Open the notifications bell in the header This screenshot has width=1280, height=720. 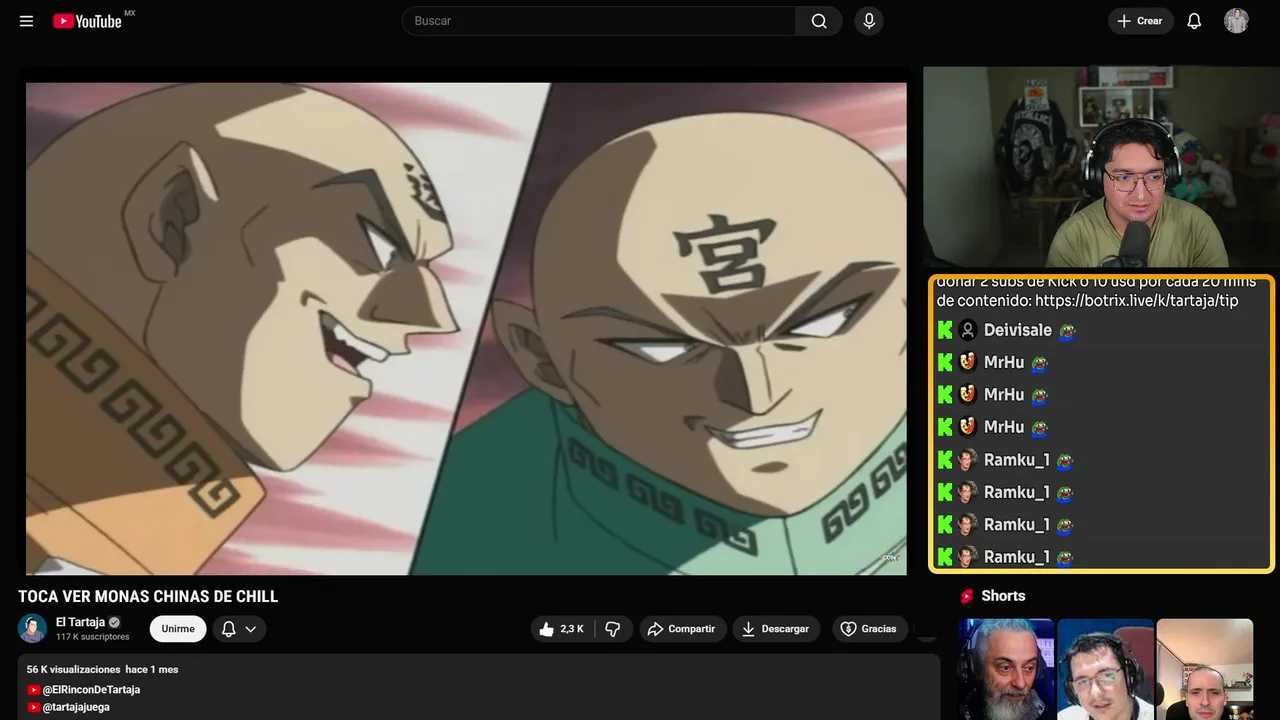(1194, 21)
